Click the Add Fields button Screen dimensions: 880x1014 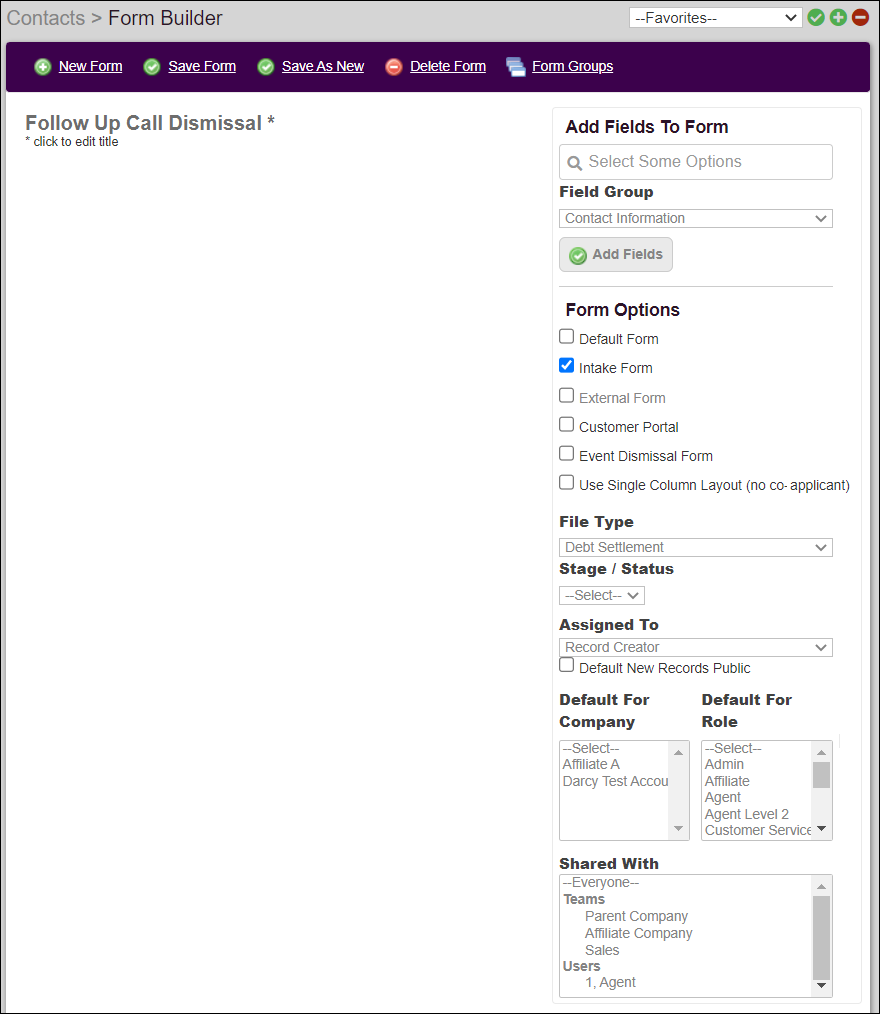pyautogui.click(x=615, y=254)
